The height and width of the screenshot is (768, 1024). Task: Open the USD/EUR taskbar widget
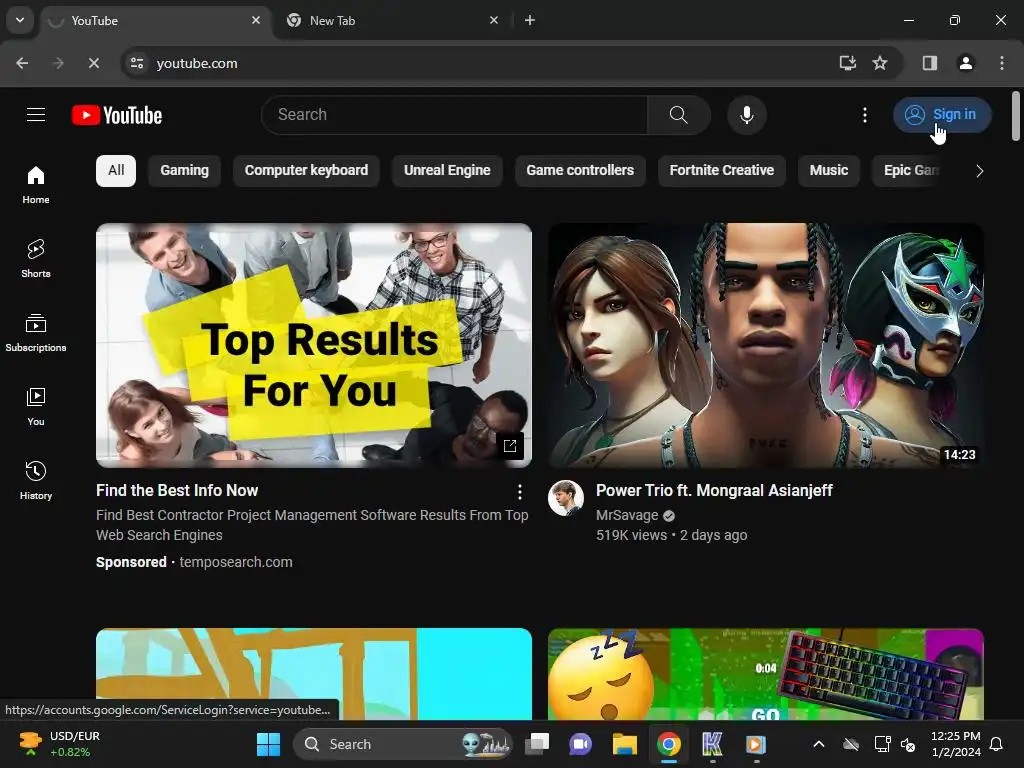coord(60,744)
